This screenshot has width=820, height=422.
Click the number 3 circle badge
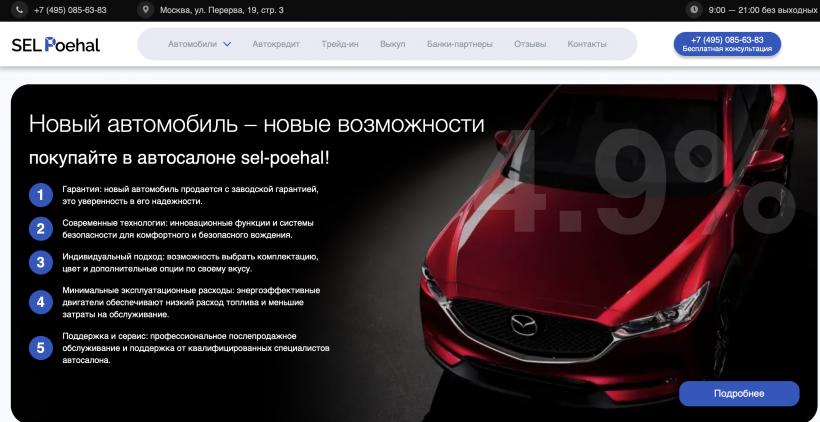[40, 263]
